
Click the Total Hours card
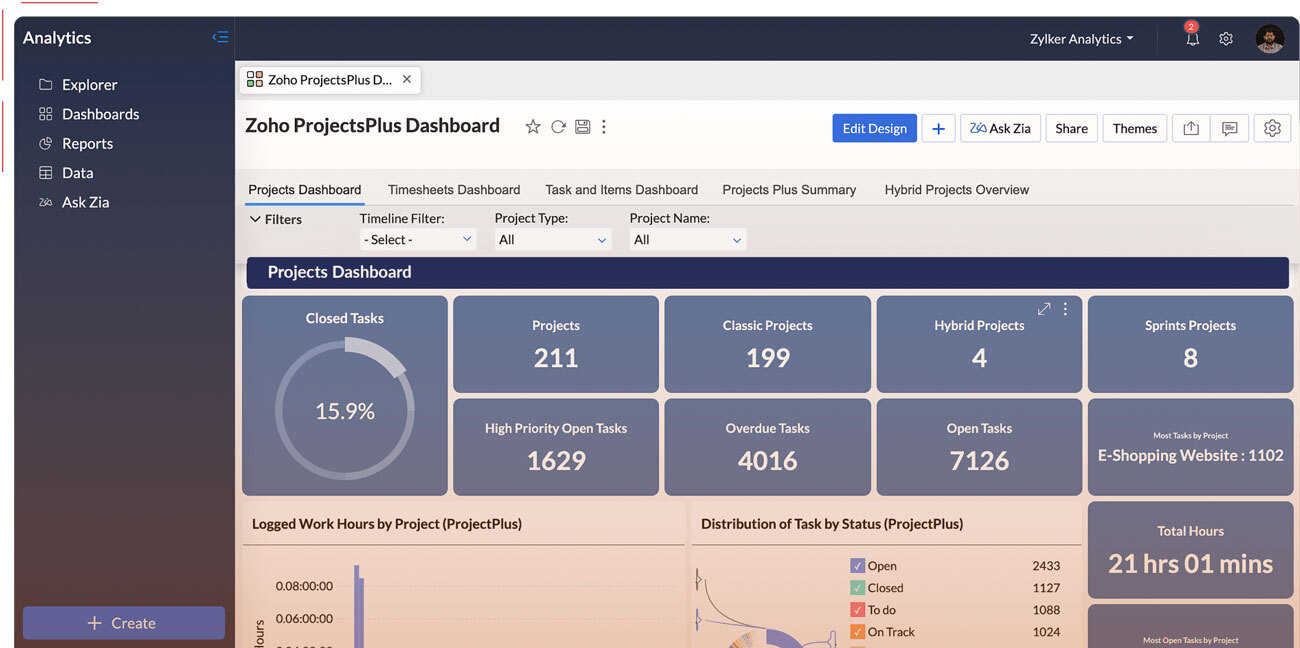[x=1190, y=550]
